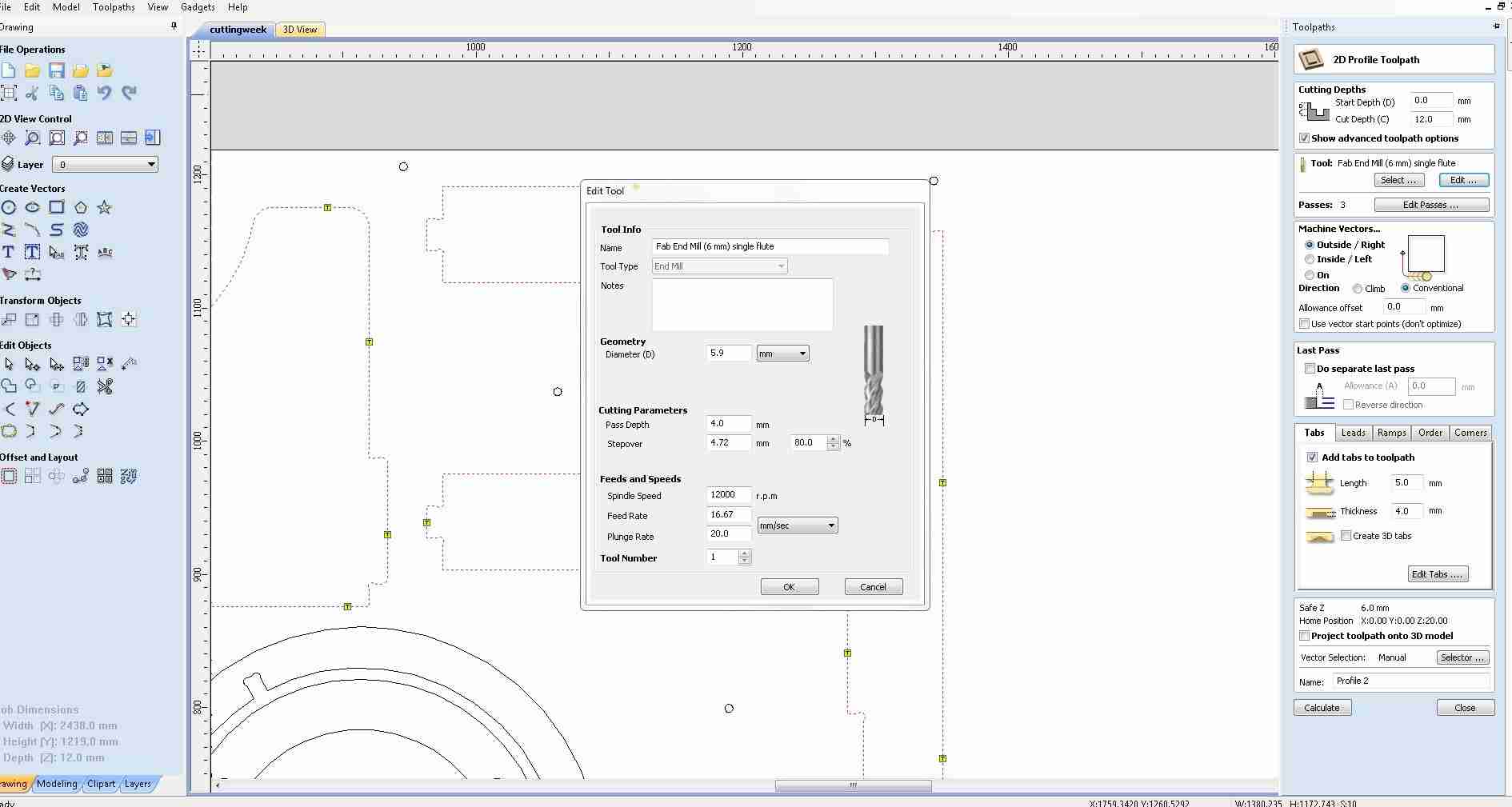The image size is (1512, 807).
Task: Open the disabled Tool Type dropdown
Action: [x=719, y=266]
